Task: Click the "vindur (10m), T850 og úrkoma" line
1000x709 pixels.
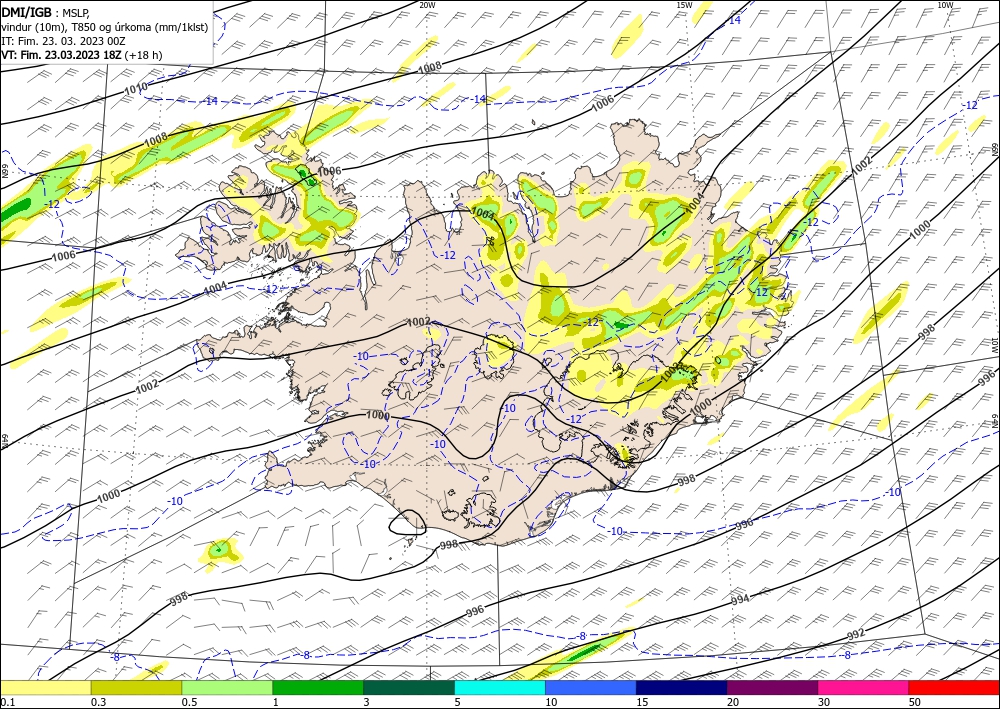Action: pyautogui.click(x=105, y=27)
